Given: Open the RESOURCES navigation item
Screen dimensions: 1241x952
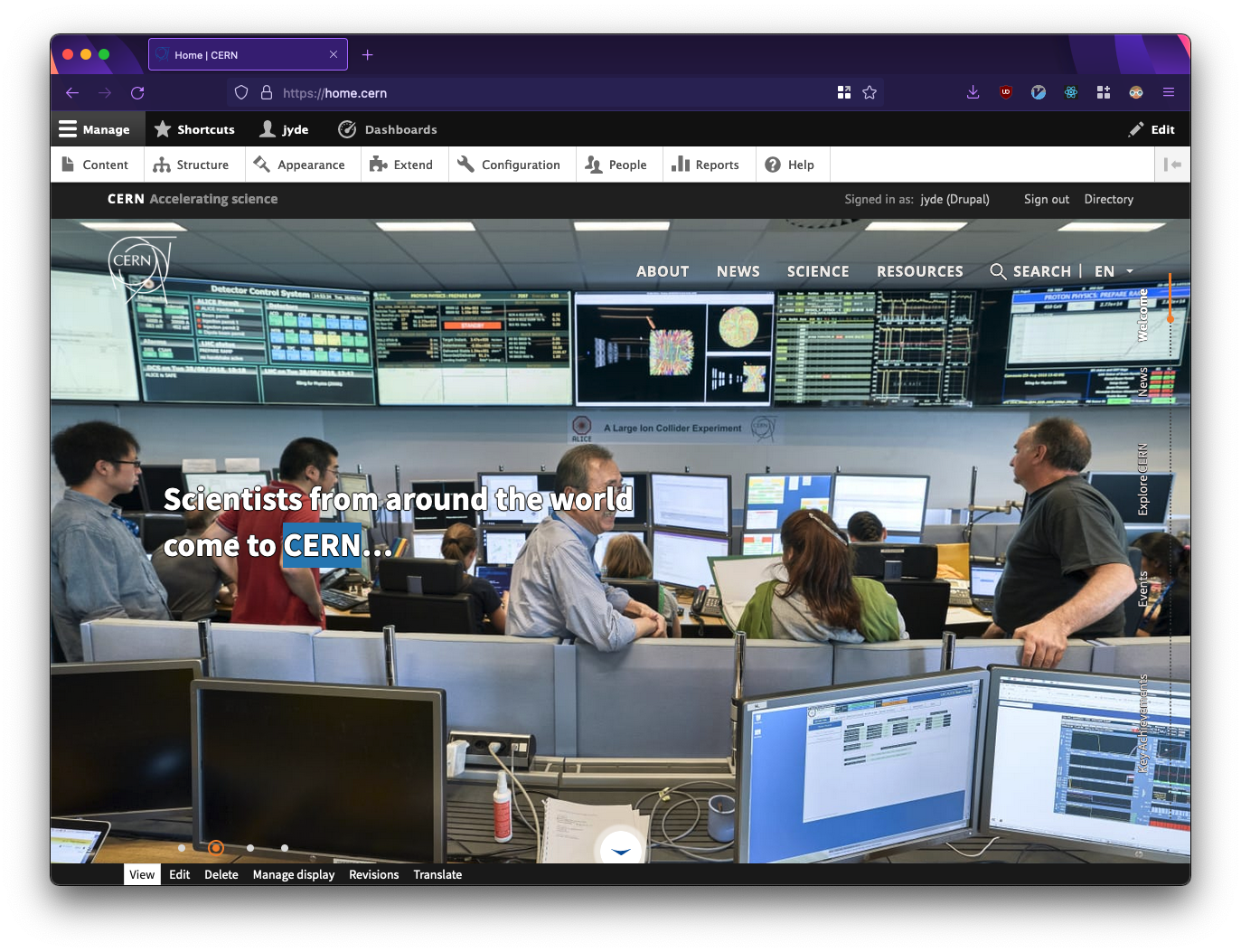Looking at the screenshot, I should tap(920, 271).
